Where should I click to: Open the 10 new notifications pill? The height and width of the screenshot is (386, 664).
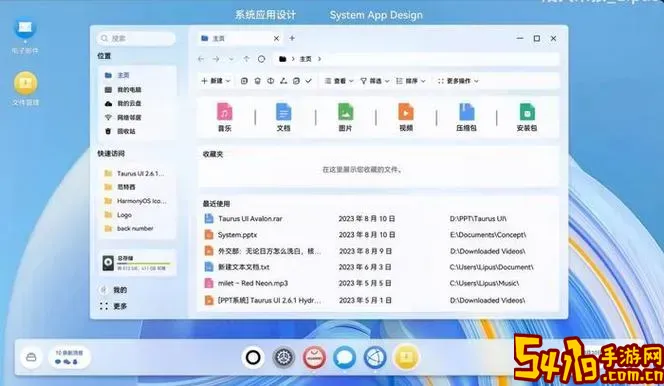coord(69,357)
